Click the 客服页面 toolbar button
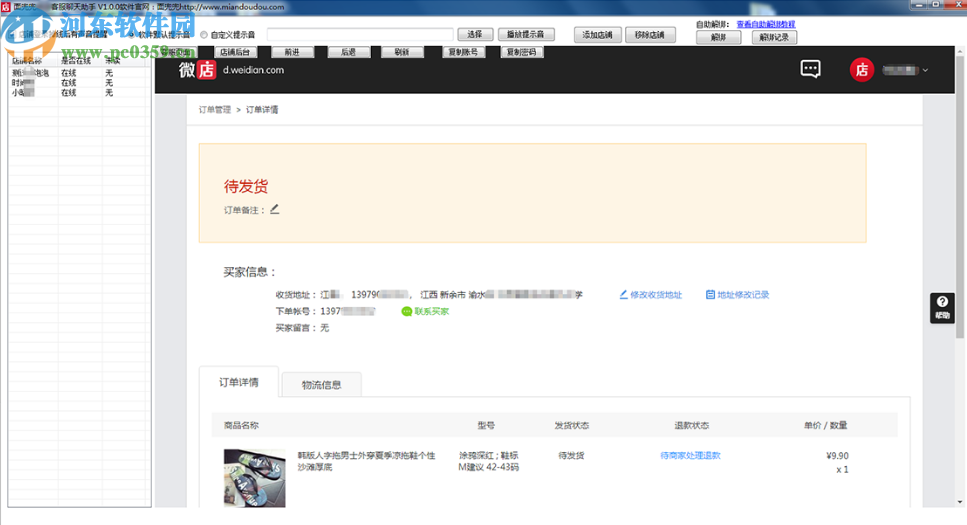967x525 pixels. coord(176,52)
